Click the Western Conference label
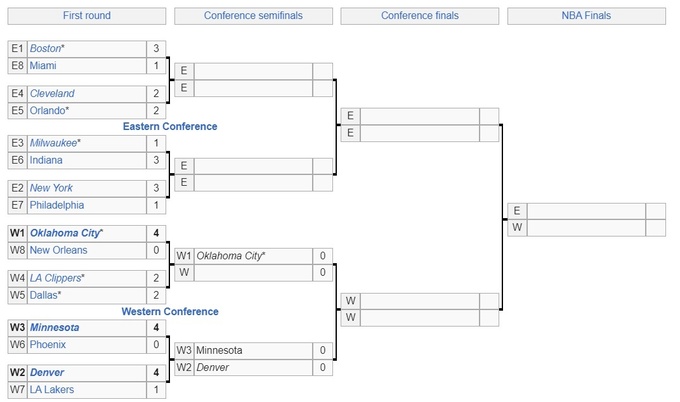680x402 pixels. (170, 312)
